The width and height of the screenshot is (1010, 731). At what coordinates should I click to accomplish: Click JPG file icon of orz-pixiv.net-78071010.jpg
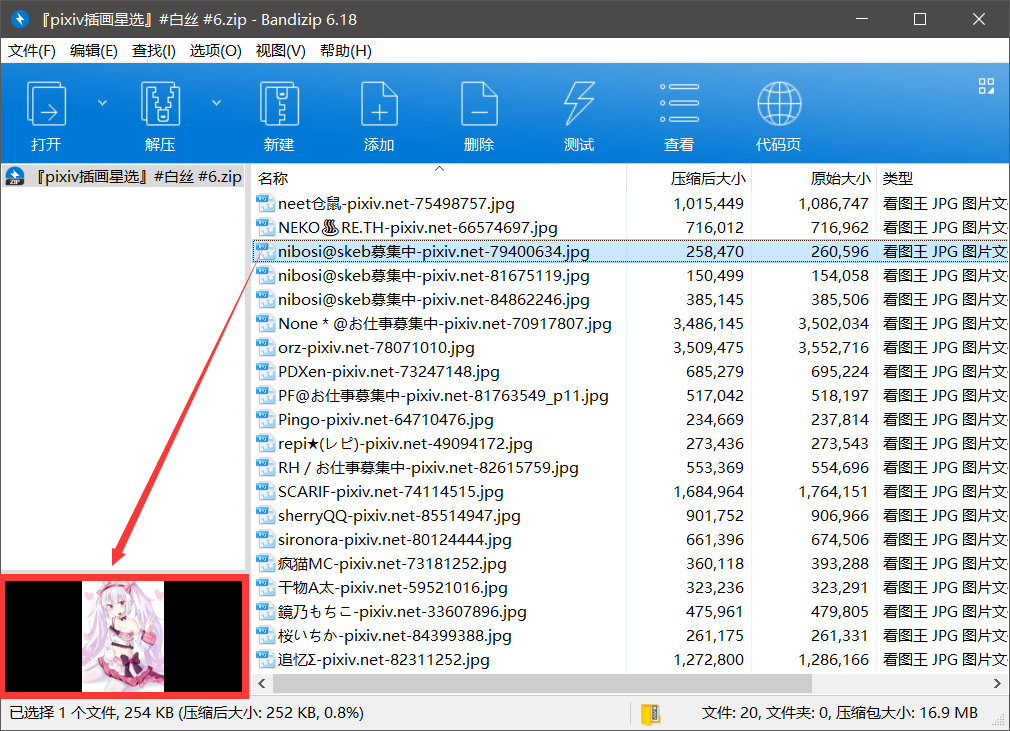[x=265, y=347]
